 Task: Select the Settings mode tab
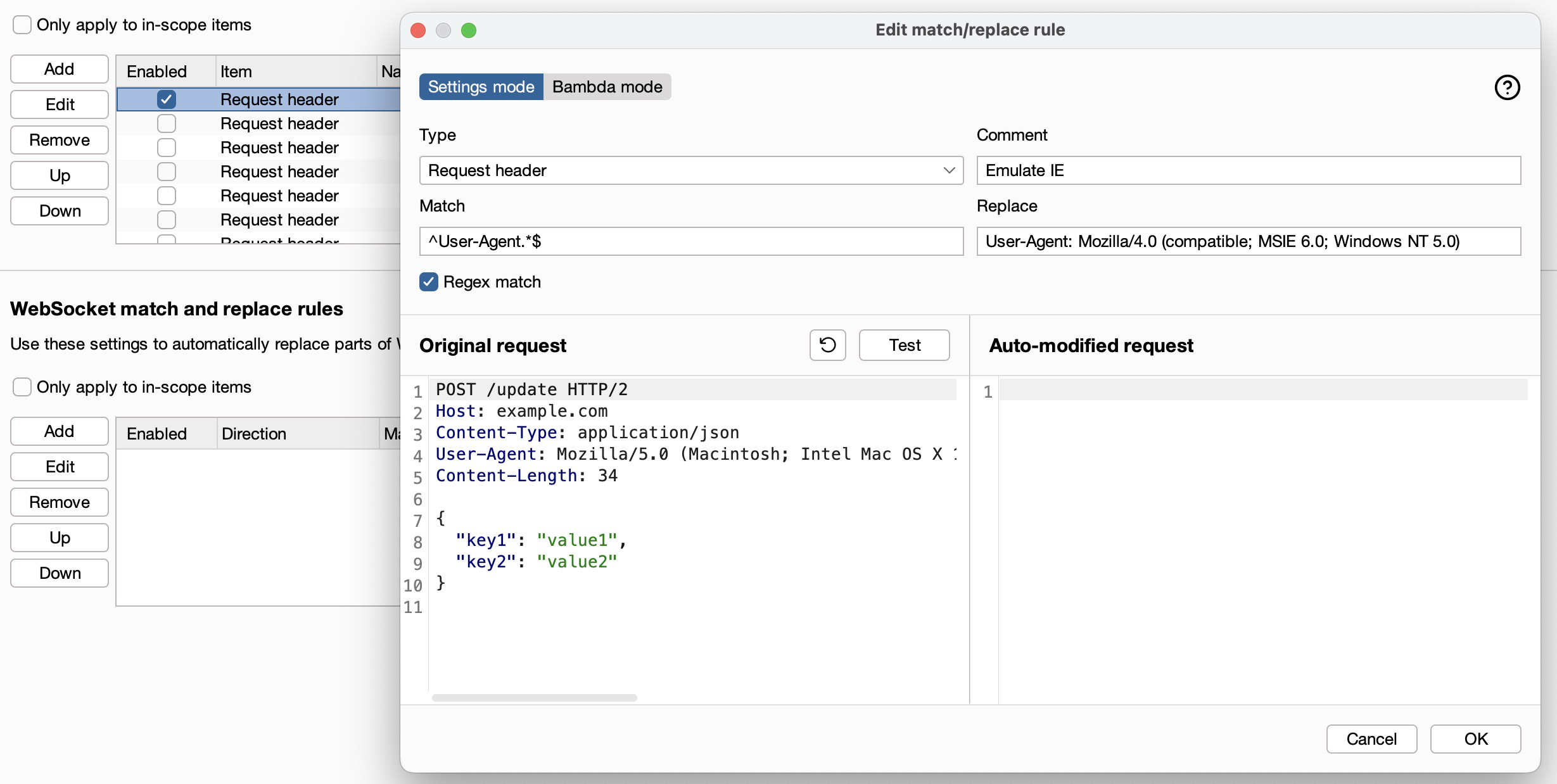point(481,87)
